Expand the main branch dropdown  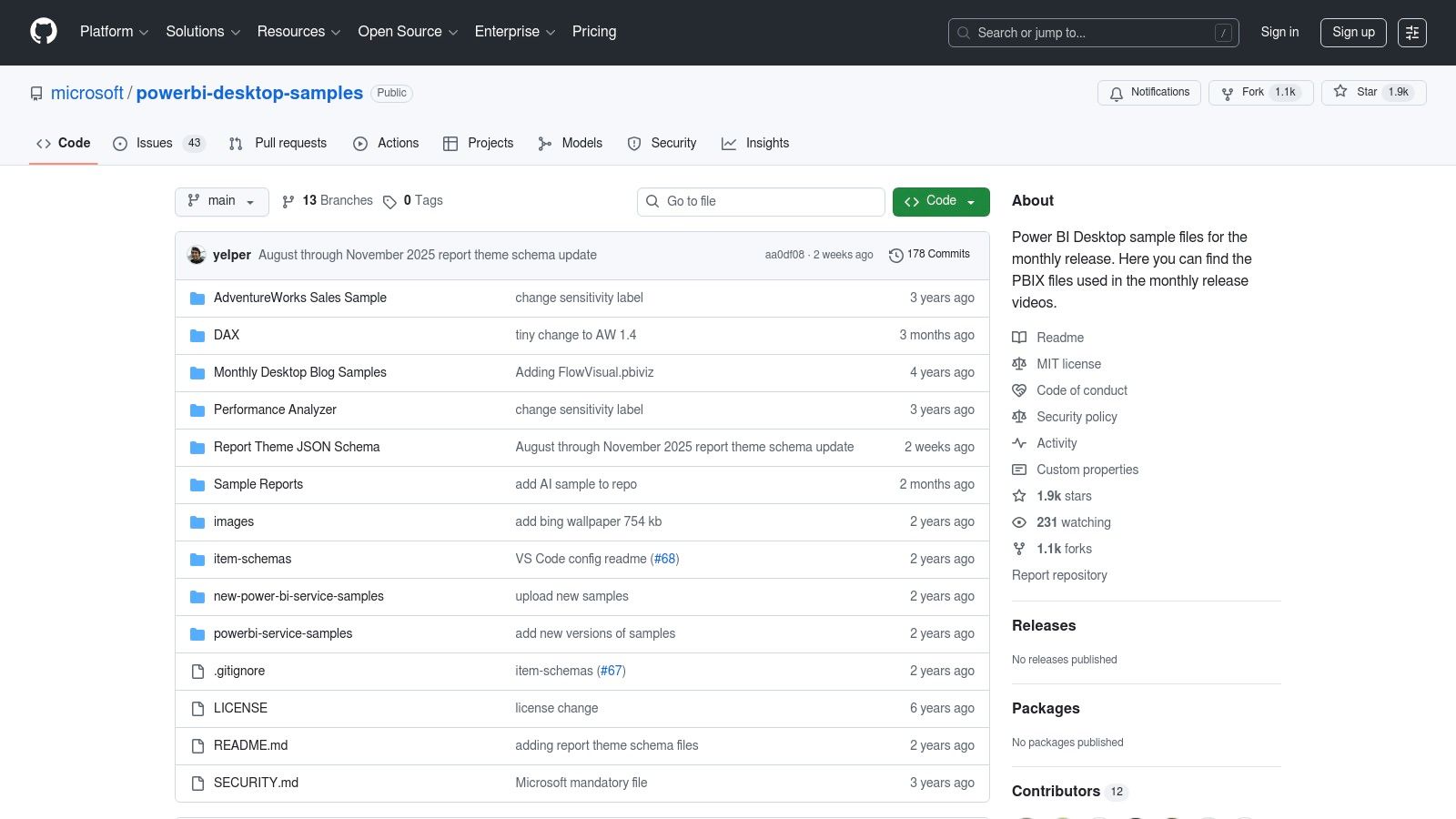(221, 201)
